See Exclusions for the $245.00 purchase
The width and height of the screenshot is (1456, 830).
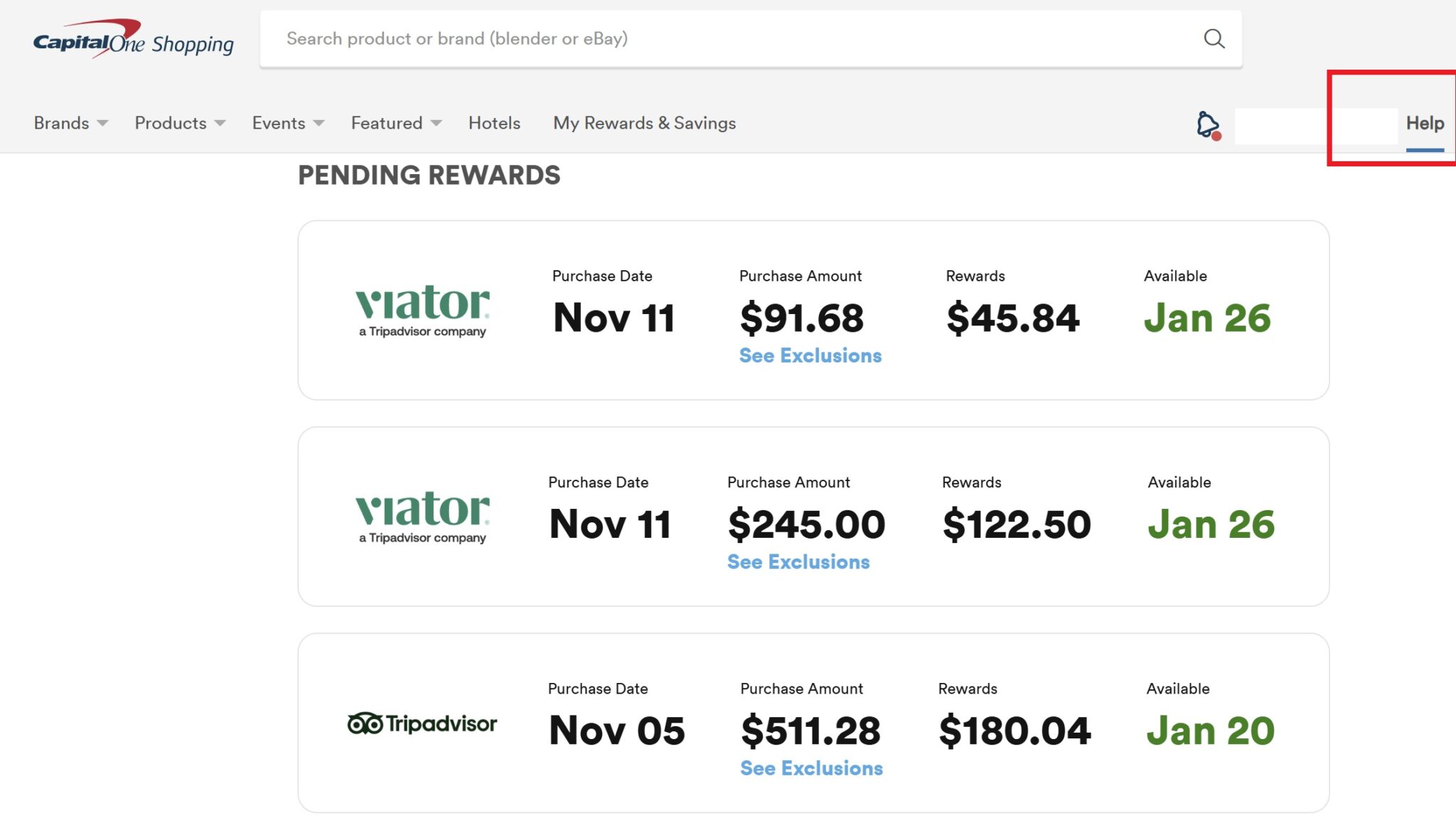[798, 562]
